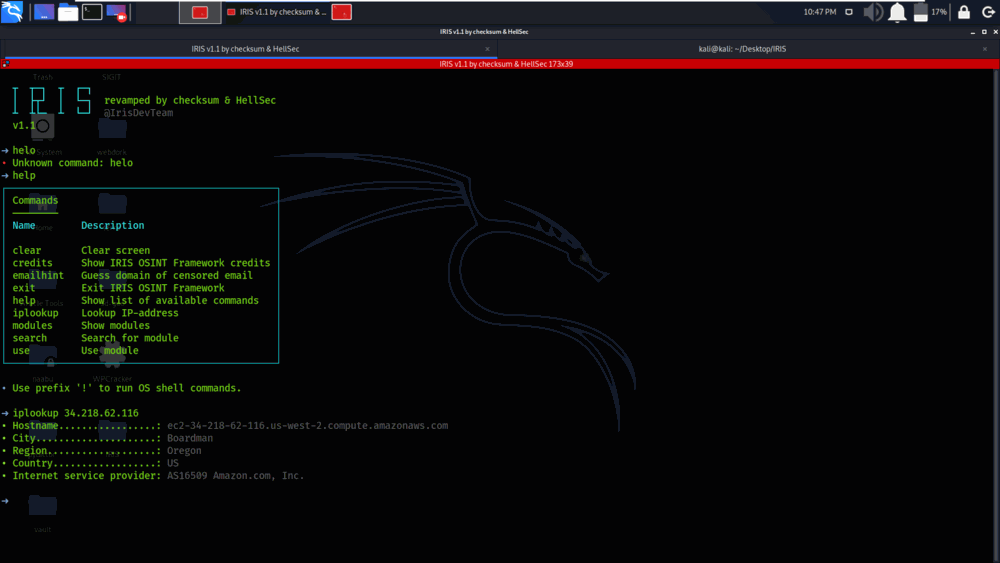The image size is (1000, 563).
Task: Click the 'use' command name
Action: (21, 351)
